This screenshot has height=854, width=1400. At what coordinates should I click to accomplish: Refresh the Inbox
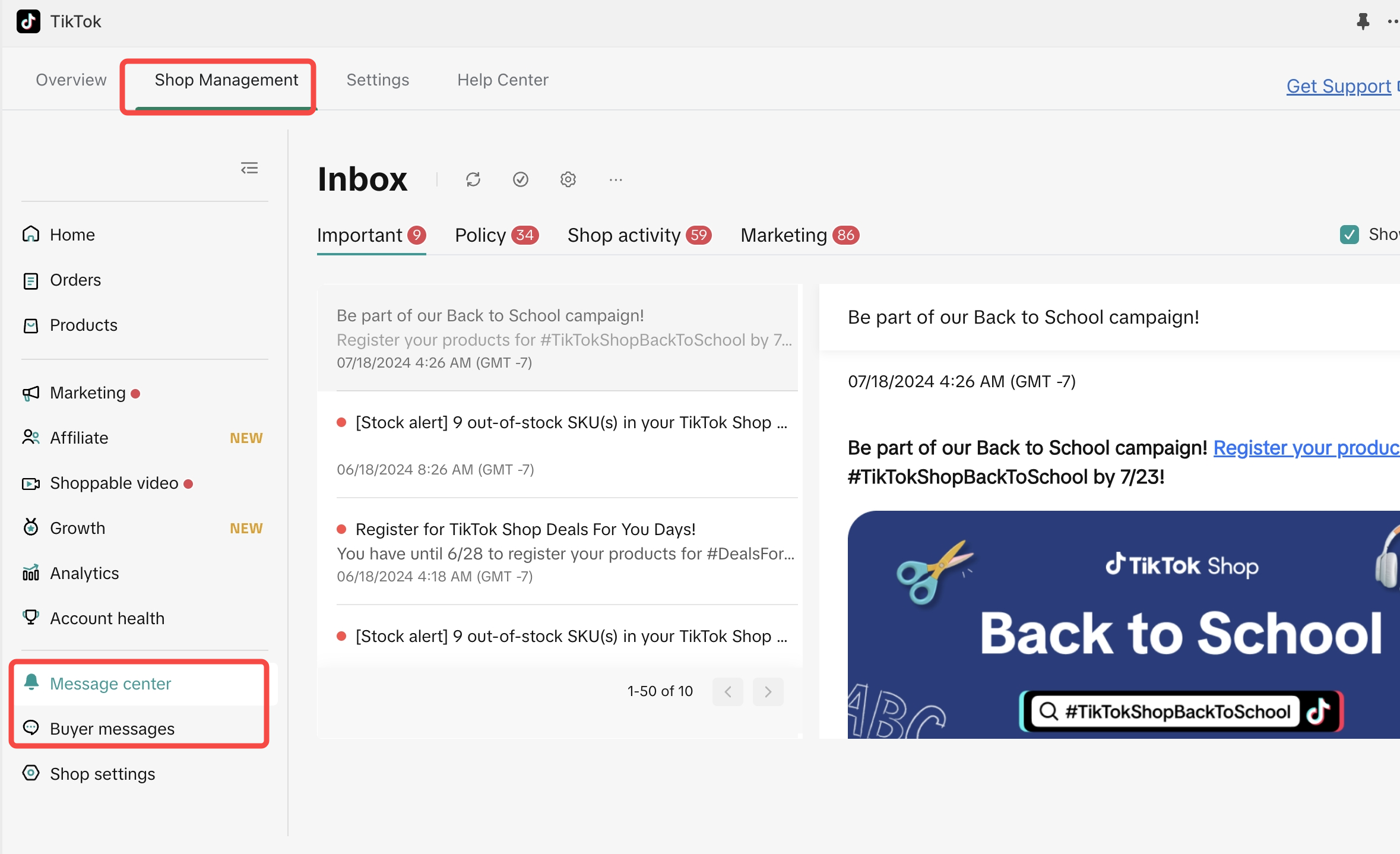coord(473,179)
